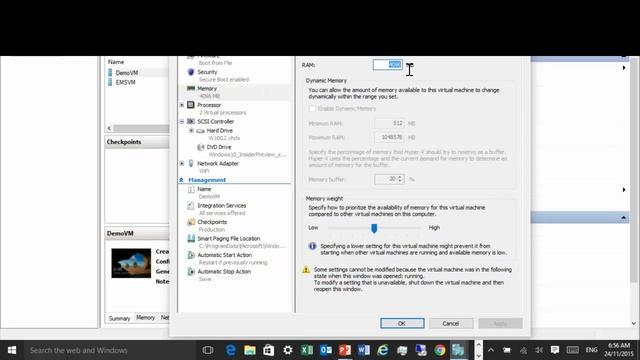The width and height of the screenshot is (640, 360).
Task: Click the Name column header in VM list
Action: coord(116,62)
